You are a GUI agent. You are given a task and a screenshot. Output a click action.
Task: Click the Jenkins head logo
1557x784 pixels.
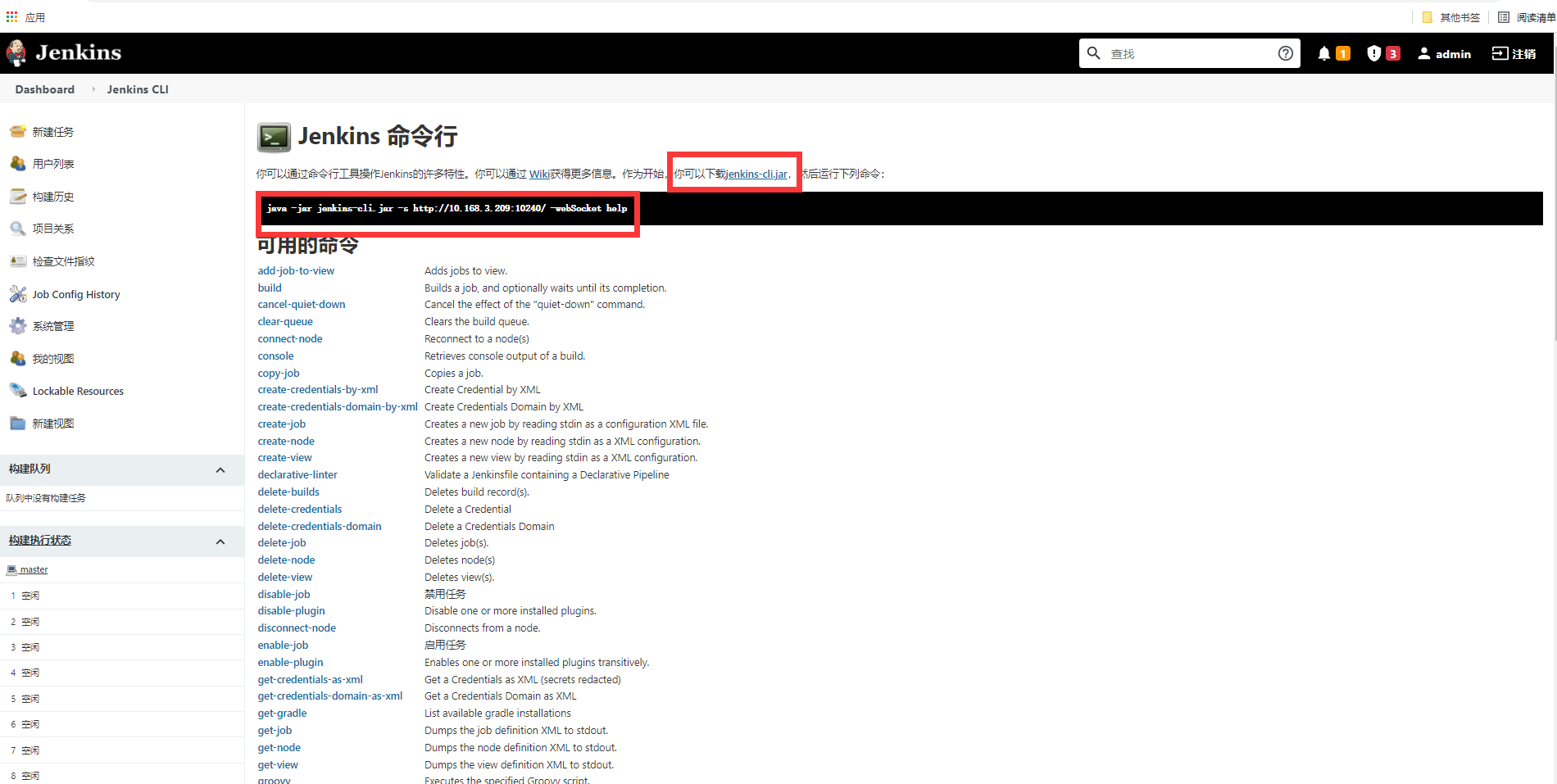click(x=16, y=52)
